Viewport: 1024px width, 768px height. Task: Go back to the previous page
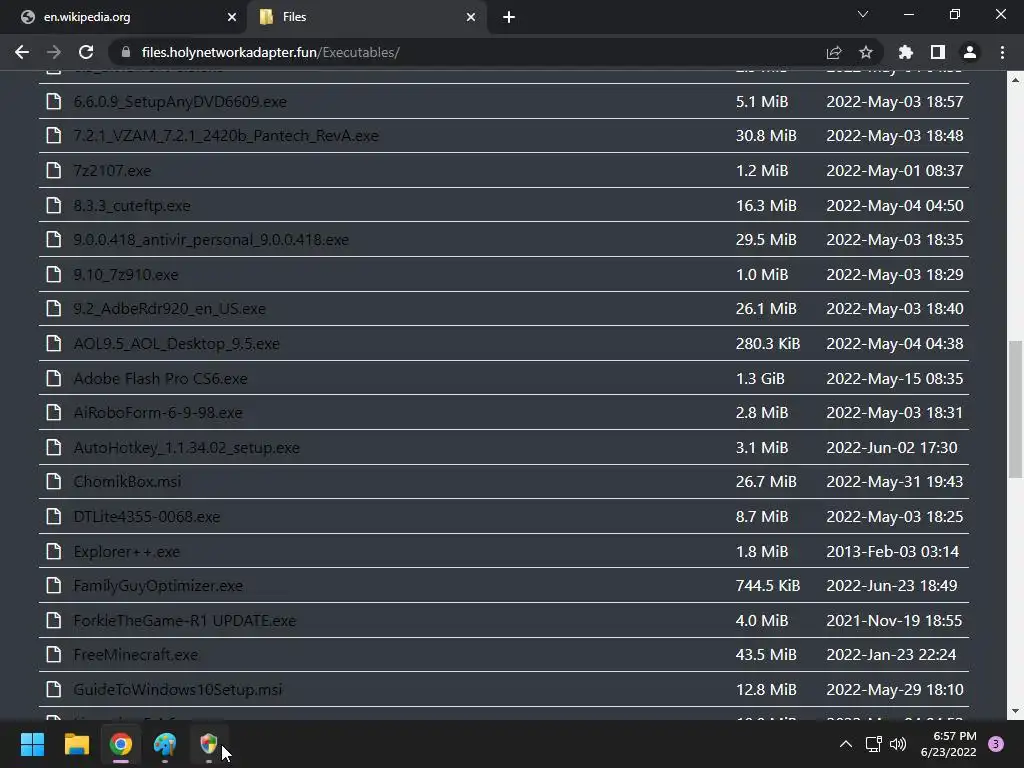pyautogui.click(x=22, y=52)
